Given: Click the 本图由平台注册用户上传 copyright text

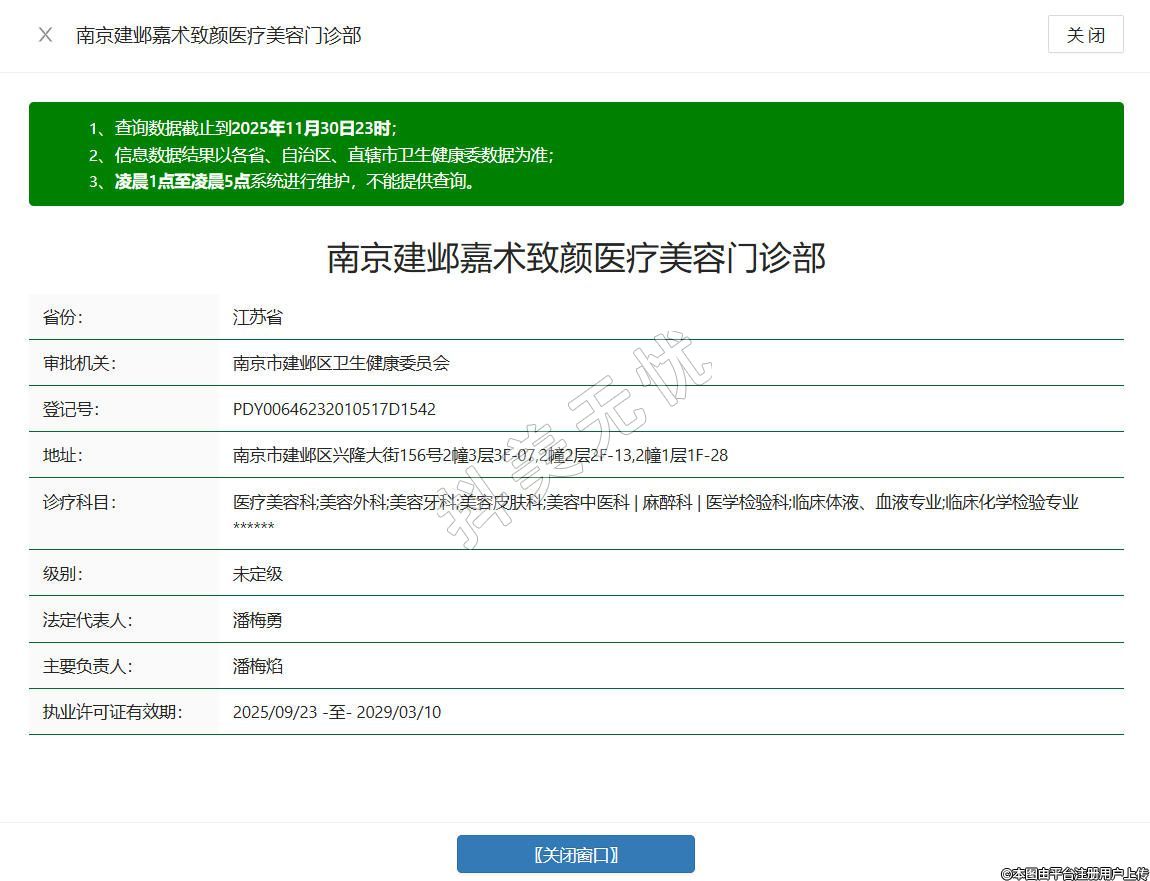Looking at the screenshot, I should click(x=1074, y=872).
